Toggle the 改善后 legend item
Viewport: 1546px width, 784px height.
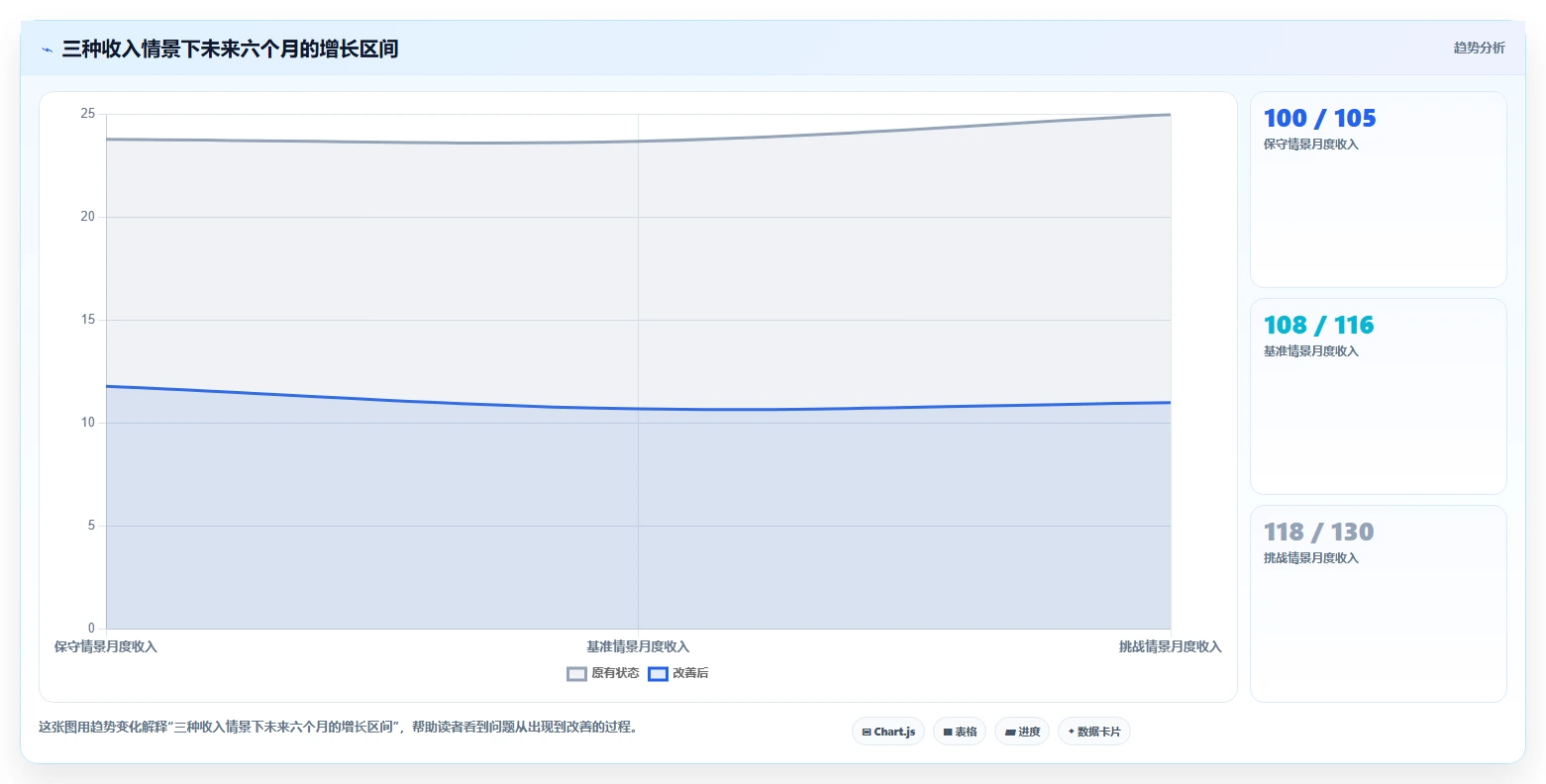point(678,674)
